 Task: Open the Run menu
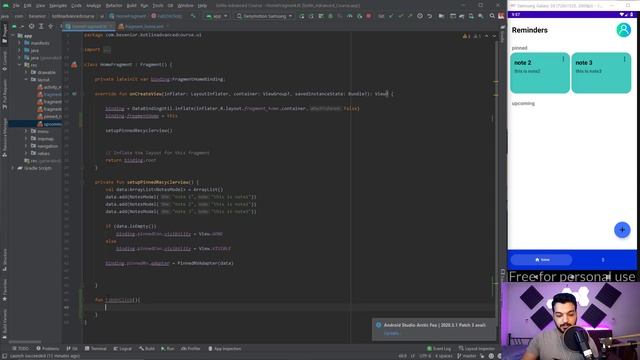pyautogui.click(x=144, y=6)
